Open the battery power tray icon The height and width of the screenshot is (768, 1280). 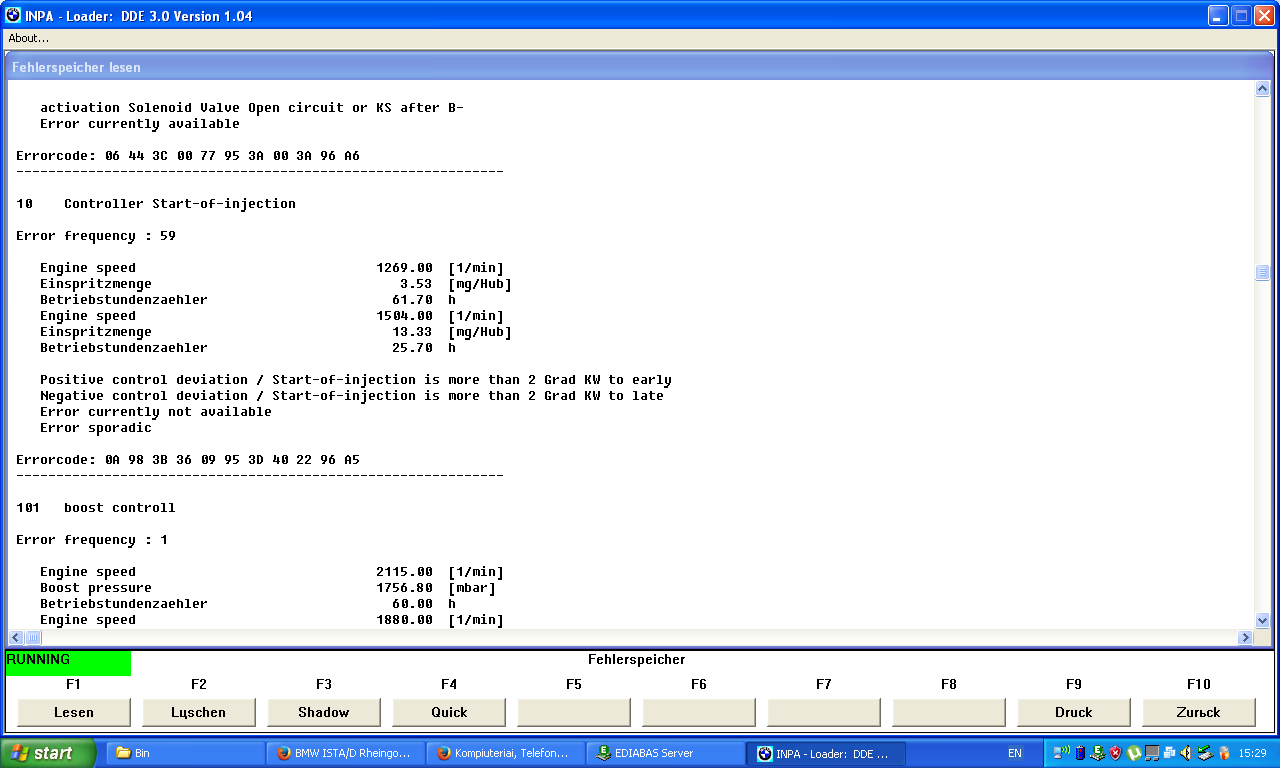click(1079, 753)
